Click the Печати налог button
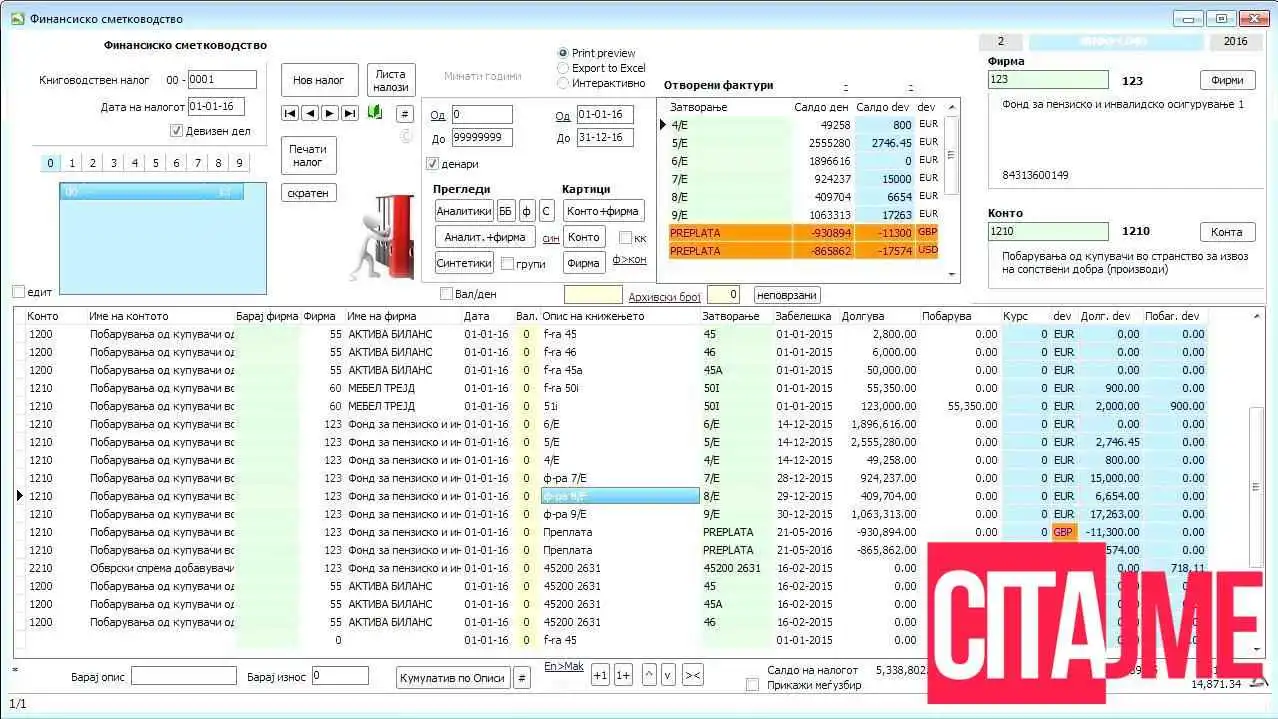 tap(308, 155)
